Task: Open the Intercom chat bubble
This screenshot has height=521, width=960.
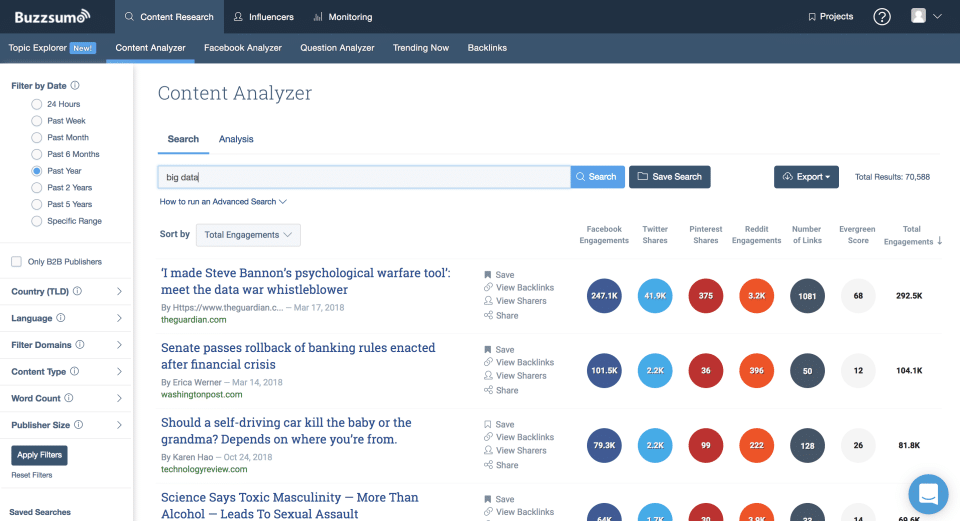Action: coord(927,494)
